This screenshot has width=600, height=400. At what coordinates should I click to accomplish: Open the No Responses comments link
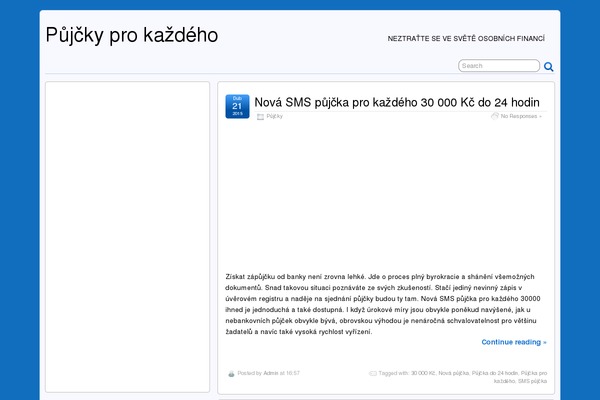[521, 116]
